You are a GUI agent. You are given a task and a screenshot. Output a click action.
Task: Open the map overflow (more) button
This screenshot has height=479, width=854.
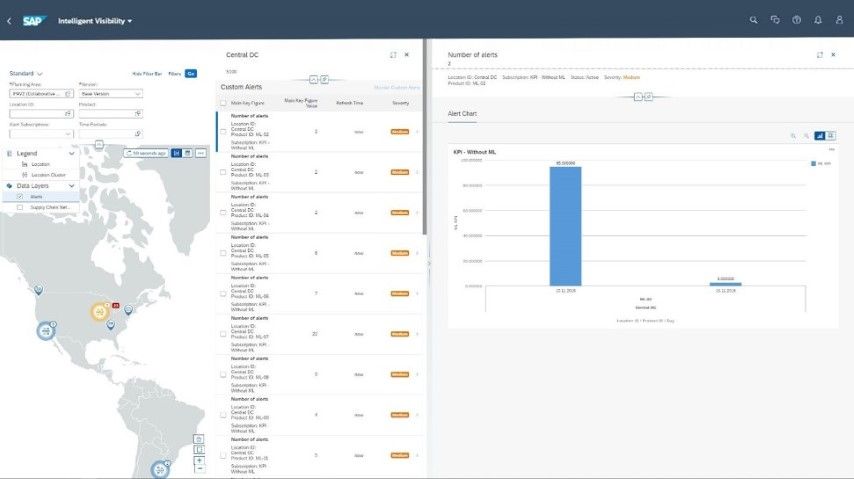(200, 153)
